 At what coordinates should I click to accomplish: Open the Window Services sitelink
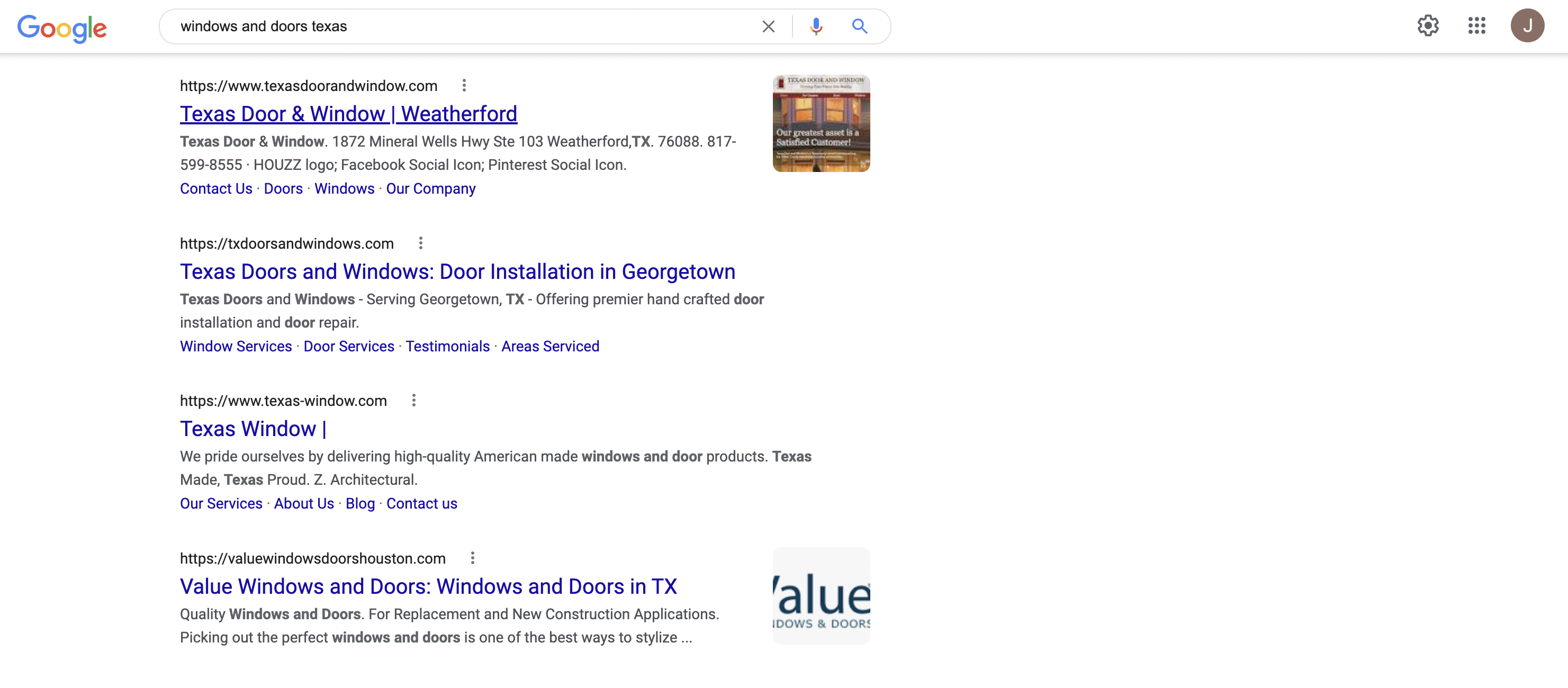pyautogui.click(x=236, y=346)
